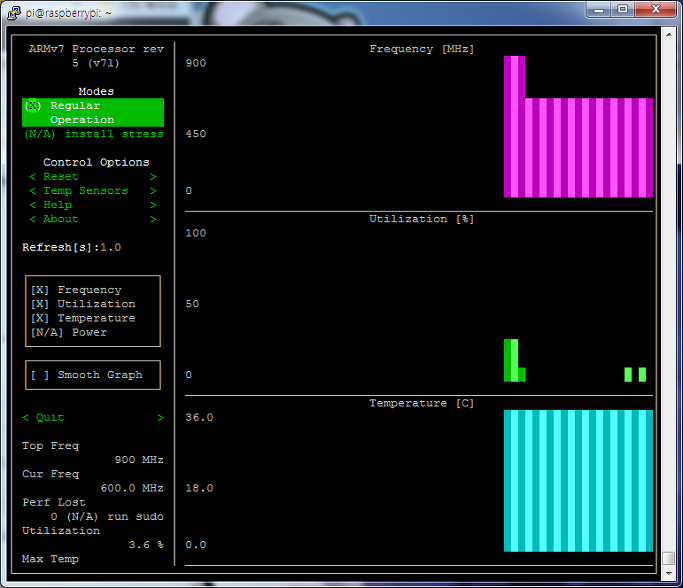Quit the s-tui application
This screenshot has height=588, width=683.
93,418
